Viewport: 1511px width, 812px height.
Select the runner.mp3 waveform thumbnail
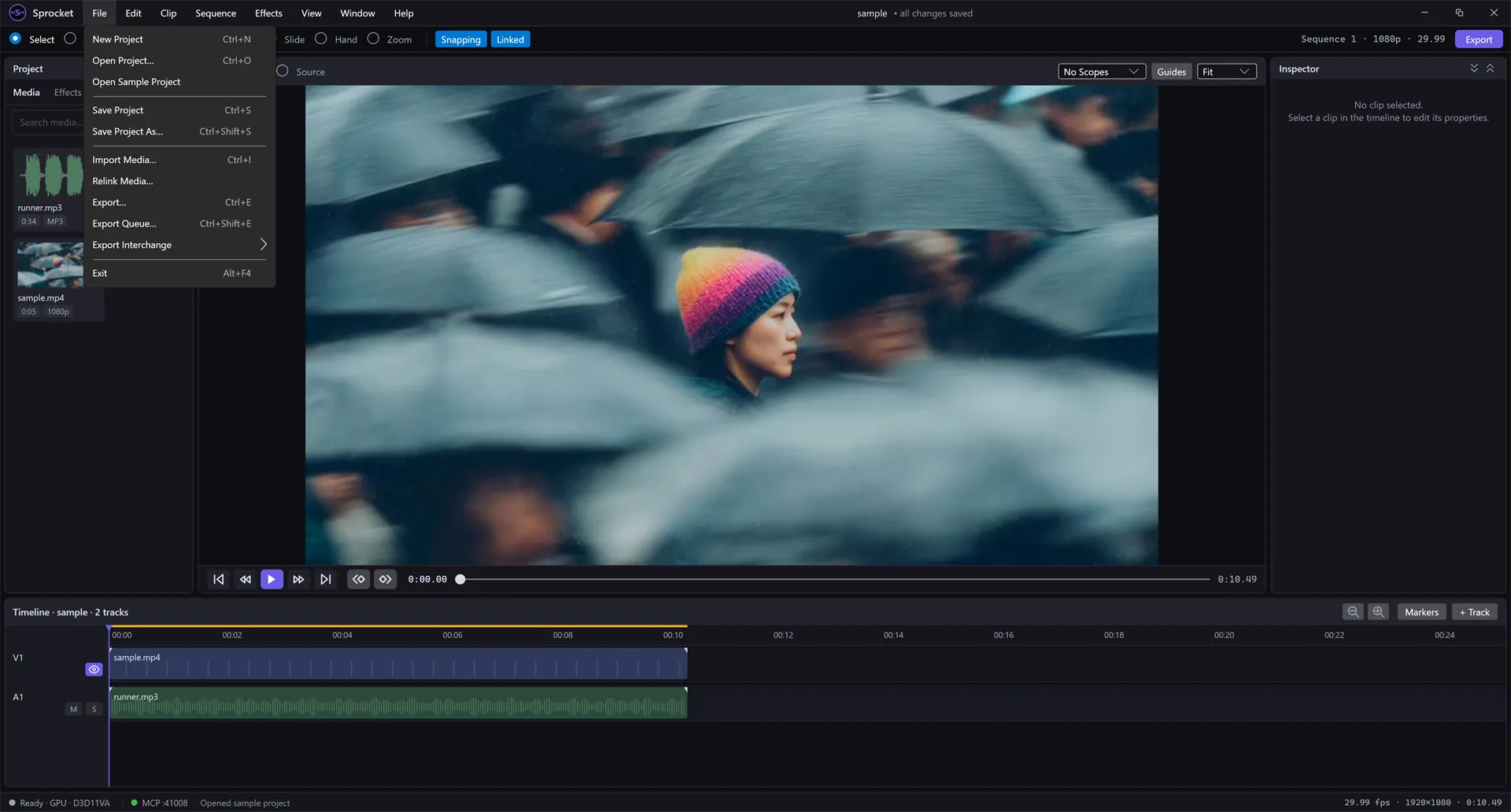[x=50, y=175]
